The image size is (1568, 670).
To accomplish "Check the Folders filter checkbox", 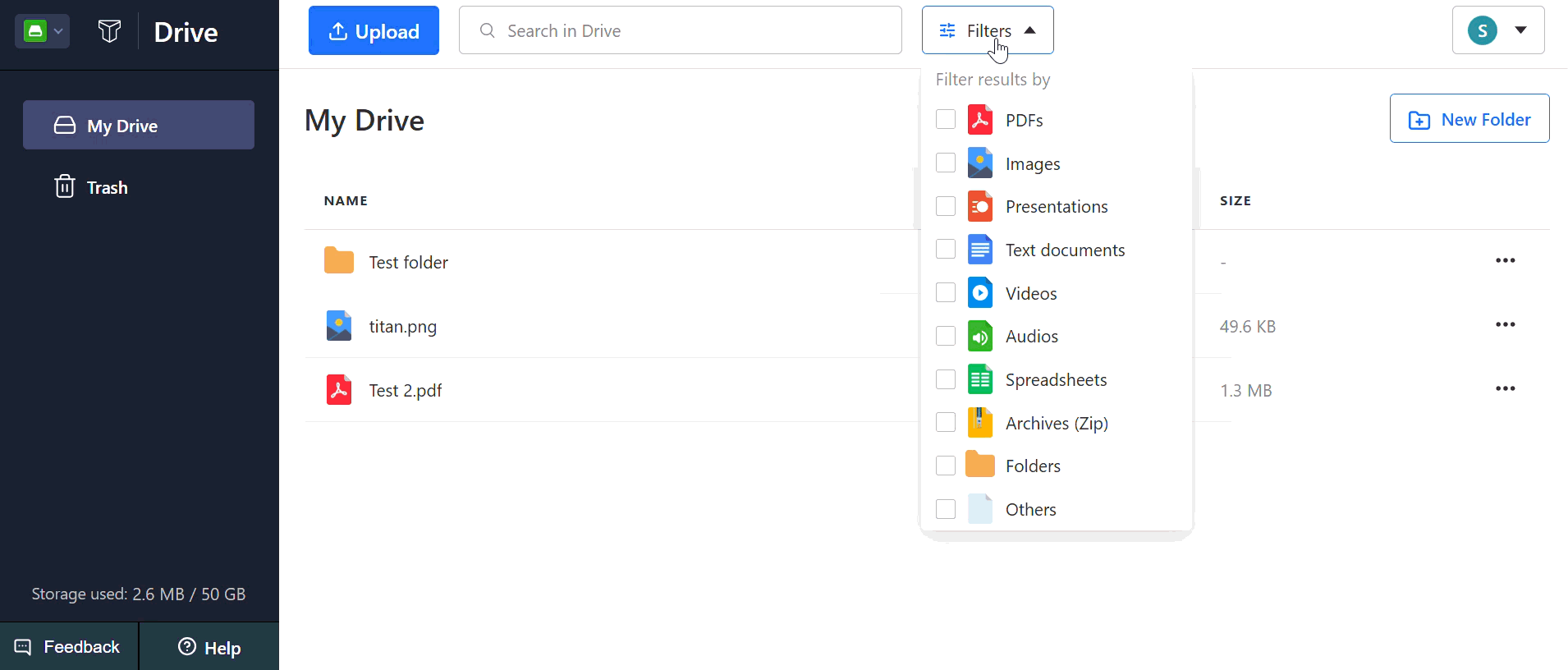I will [946, 466].
